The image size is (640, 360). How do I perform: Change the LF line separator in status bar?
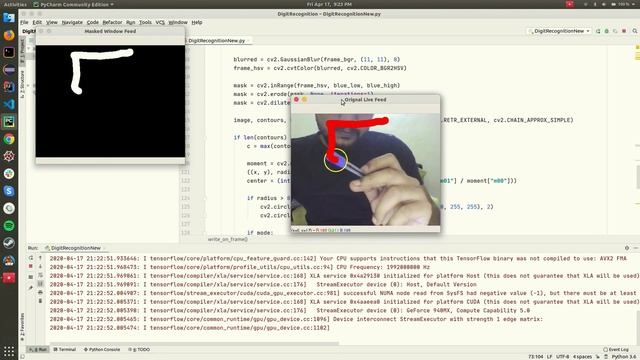[549, 357]
